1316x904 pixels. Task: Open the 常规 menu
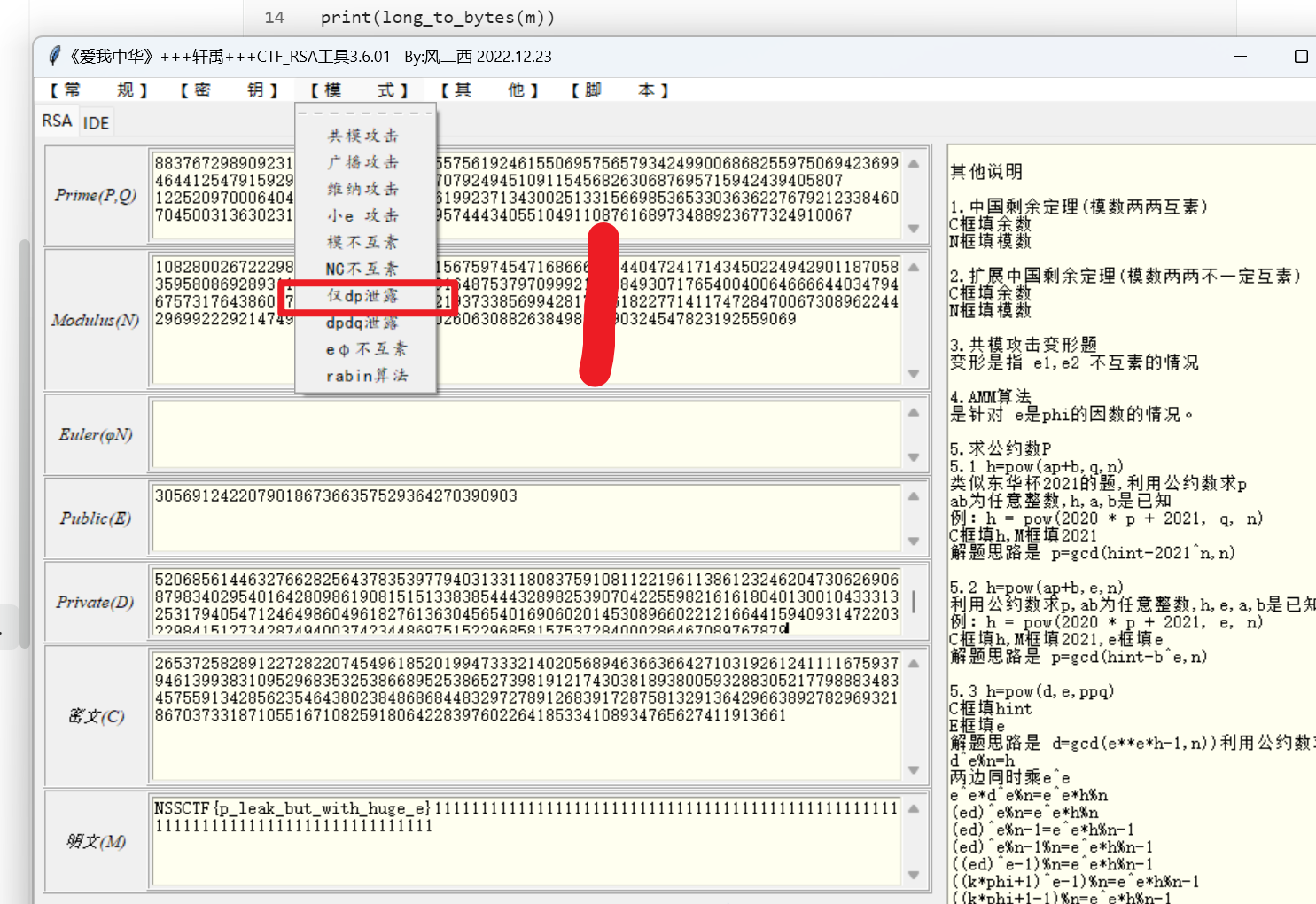coord(97,90)
